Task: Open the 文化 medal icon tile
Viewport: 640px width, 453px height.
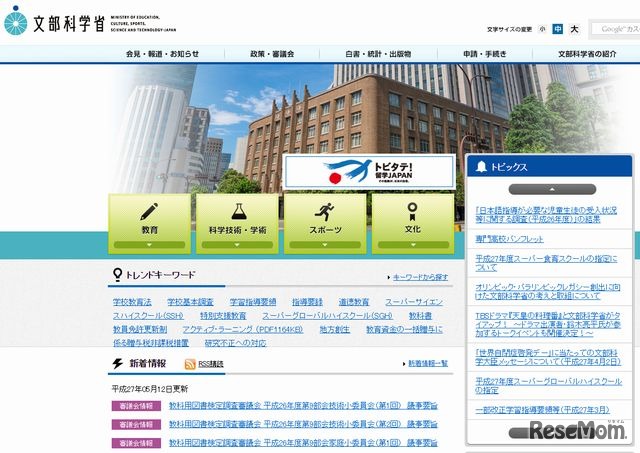Action: click(413, 224)
